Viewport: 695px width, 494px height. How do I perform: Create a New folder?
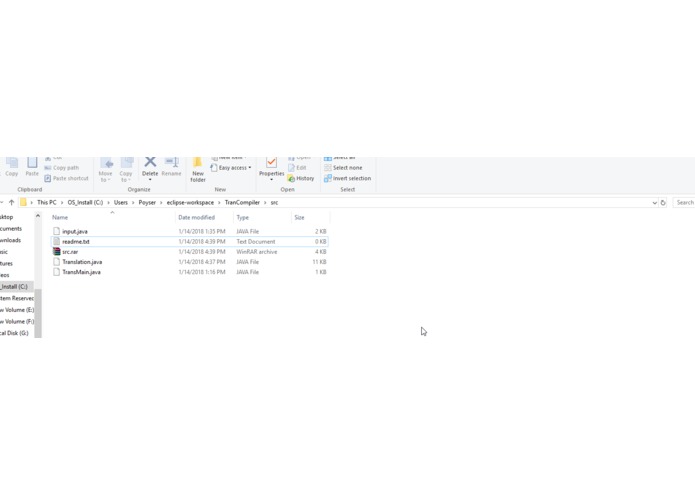point(198,170)
